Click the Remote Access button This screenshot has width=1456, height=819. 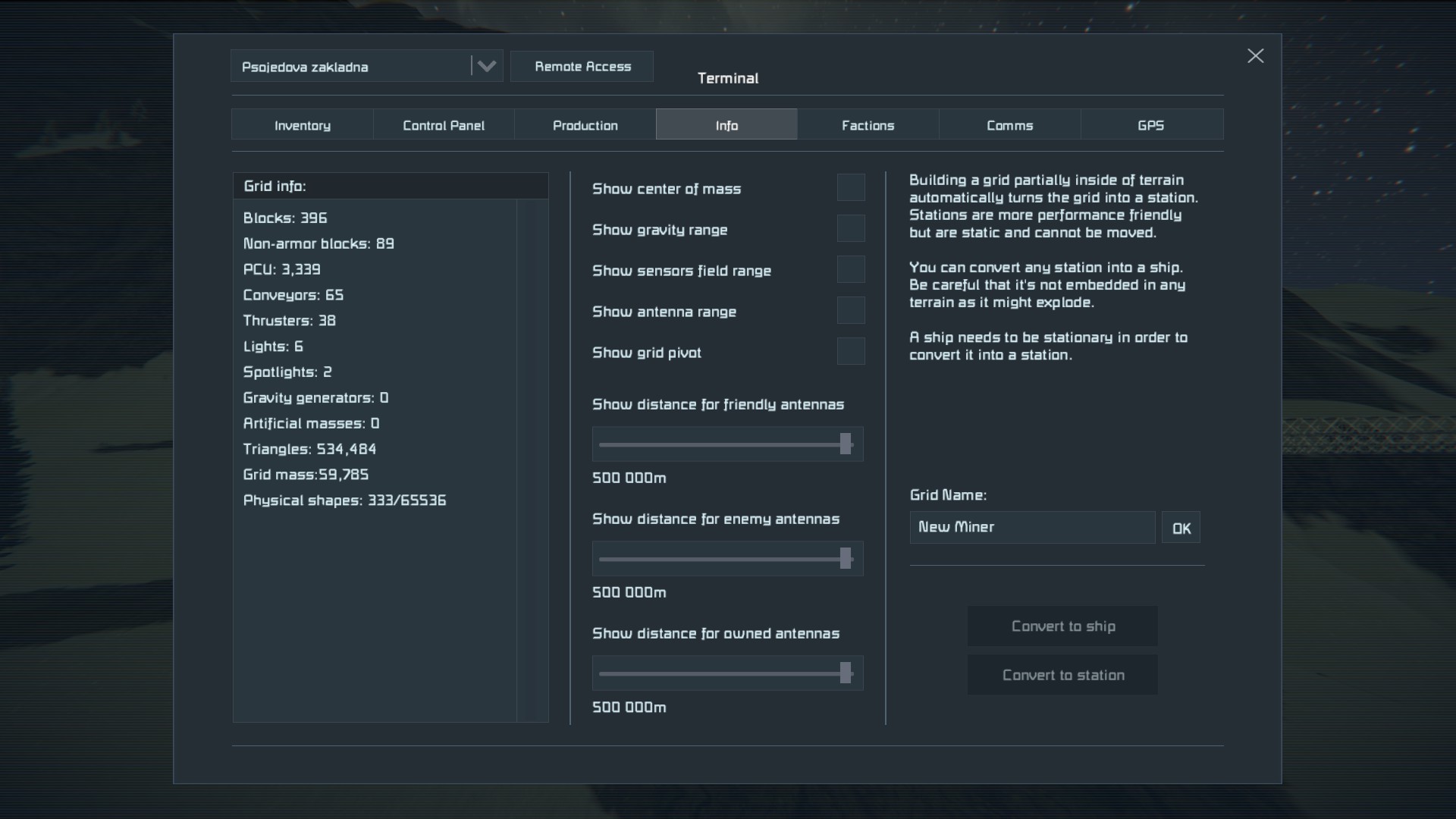tap(582, 67)
